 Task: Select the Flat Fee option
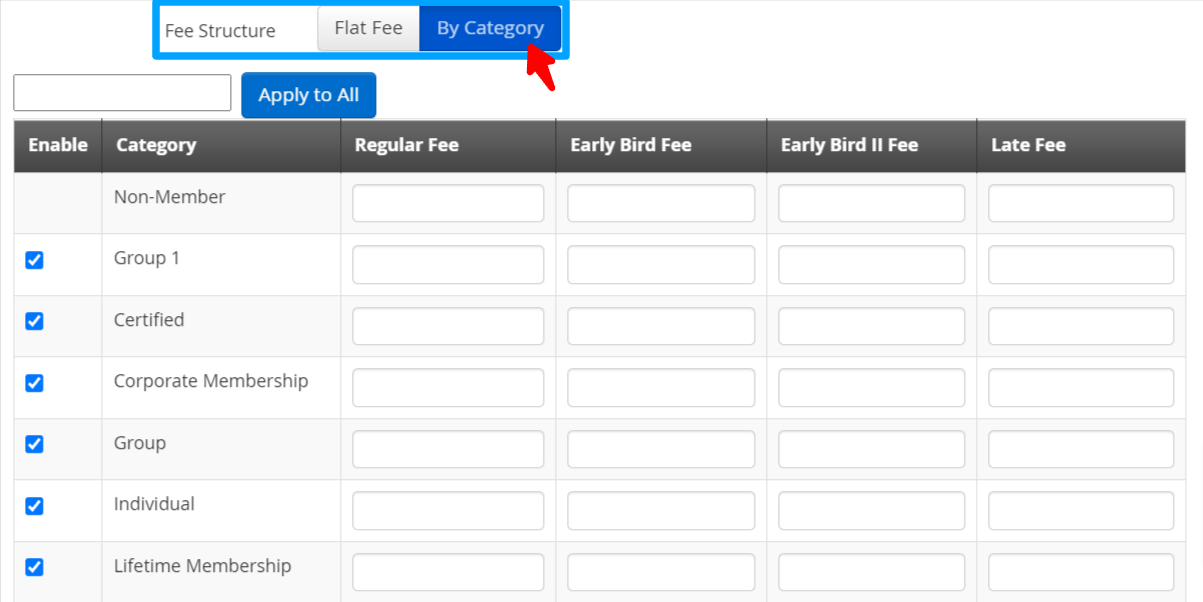(368, 28)
